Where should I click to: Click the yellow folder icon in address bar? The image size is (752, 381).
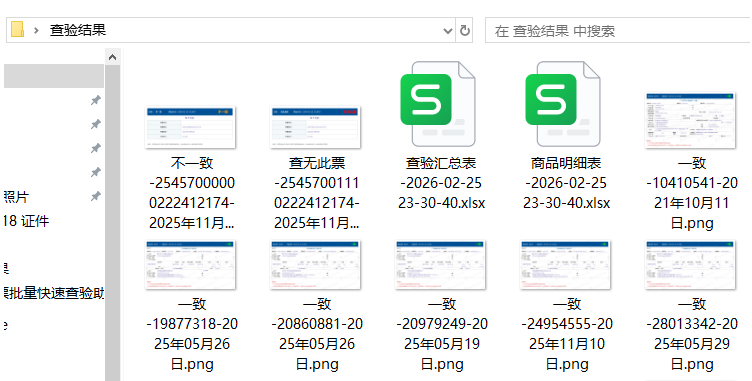click(17, 29)
